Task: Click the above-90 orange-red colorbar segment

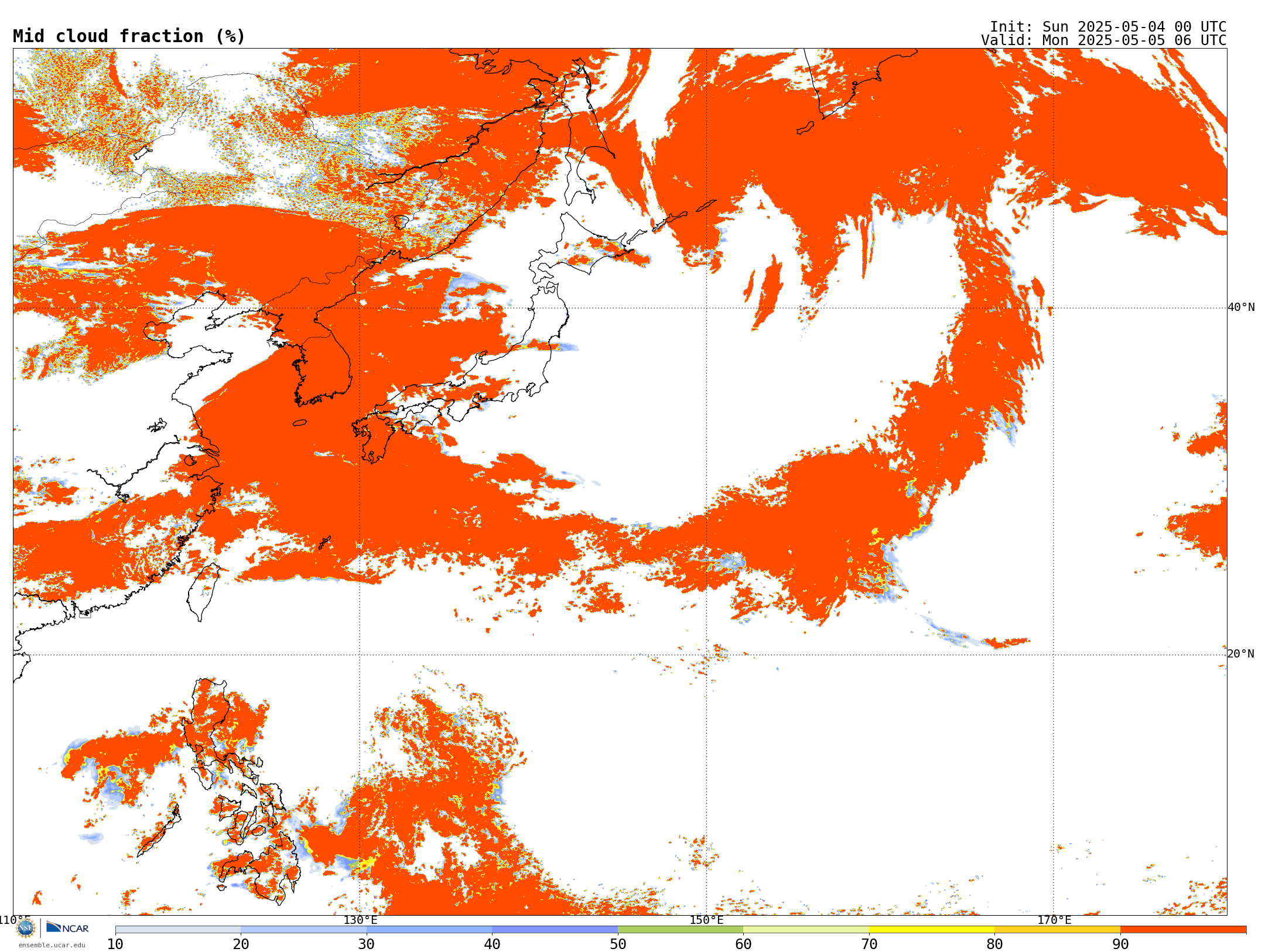Action: click(1184, 930)
